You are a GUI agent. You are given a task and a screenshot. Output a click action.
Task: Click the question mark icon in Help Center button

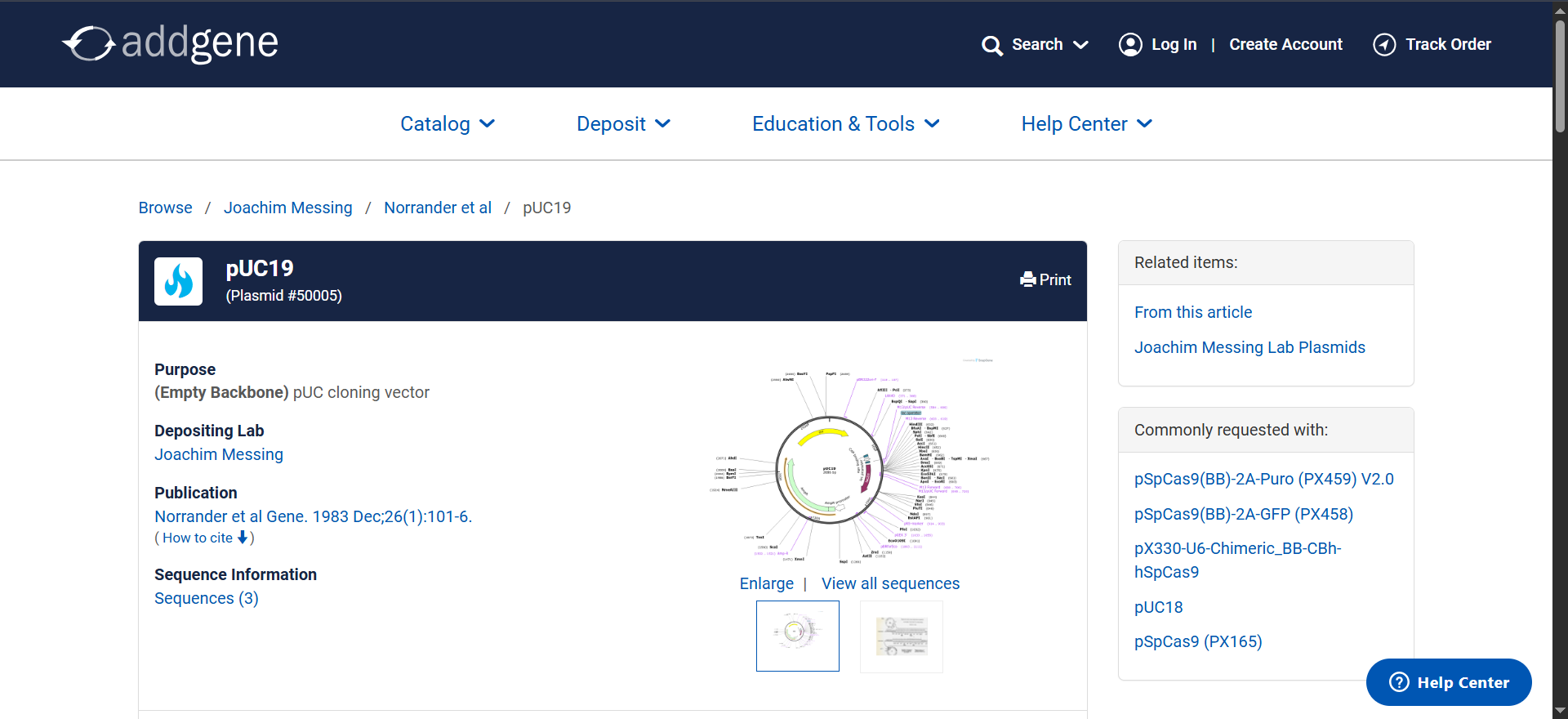(x=1399, y=682)
